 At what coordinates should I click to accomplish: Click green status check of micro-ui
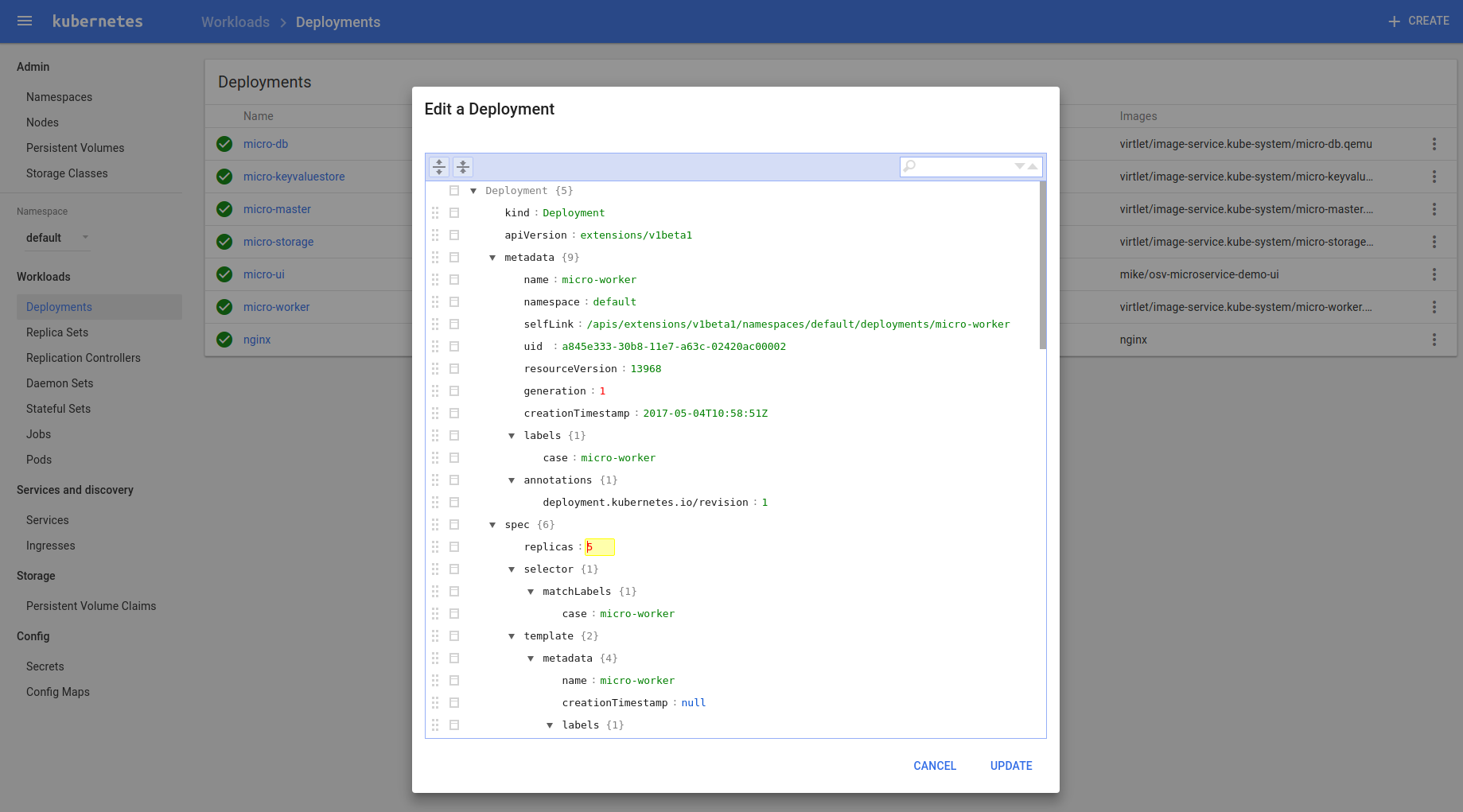click(x=224, y=274)
